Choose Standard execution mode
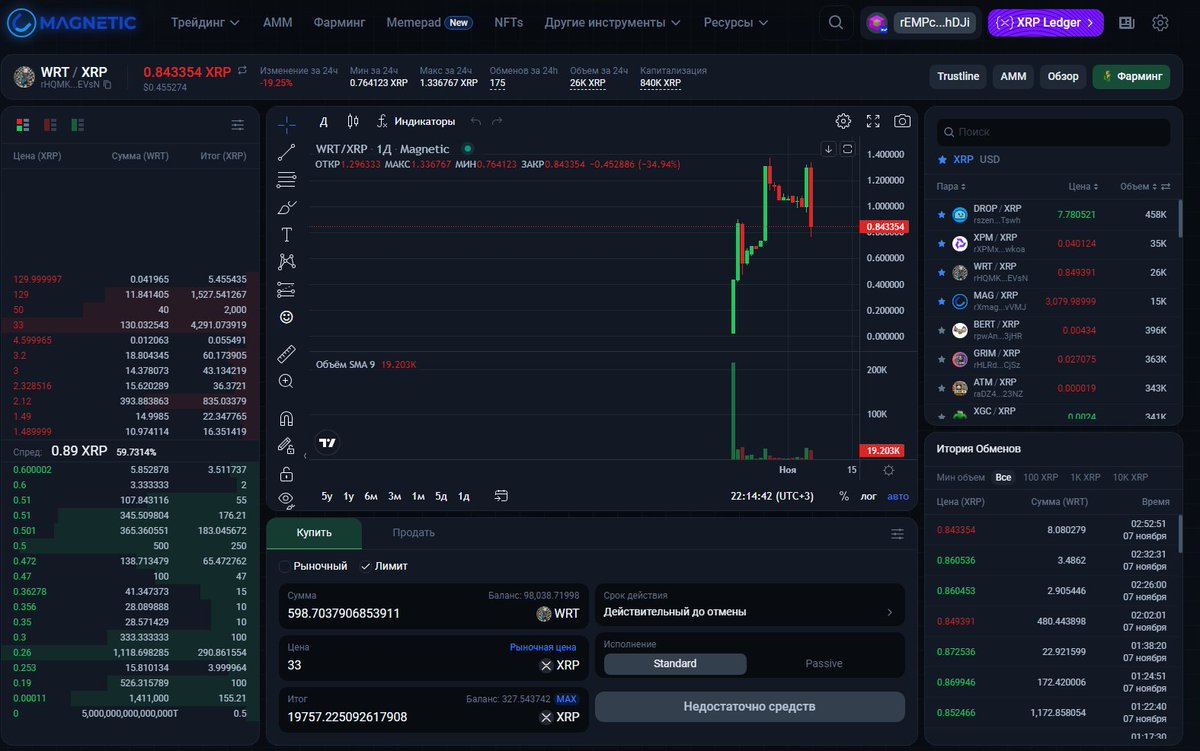 [x=675, y=664]
